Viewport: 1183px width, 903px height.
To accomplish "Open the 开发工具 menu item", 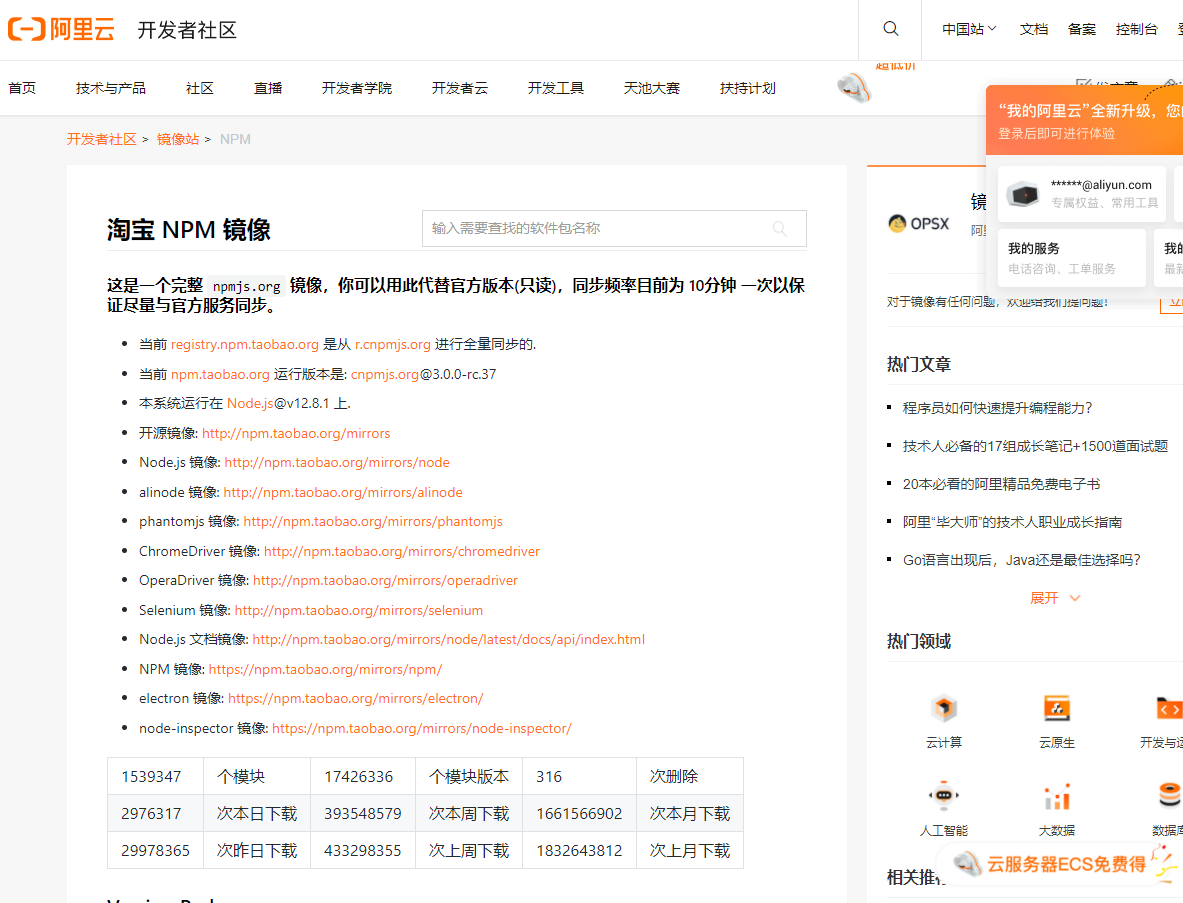I will [x=556, y=88].
